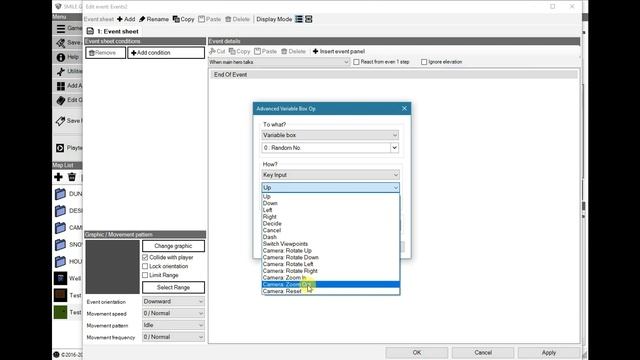Click the Add Assets grid icon
This screenshot has width=640, height=360.
61,86
